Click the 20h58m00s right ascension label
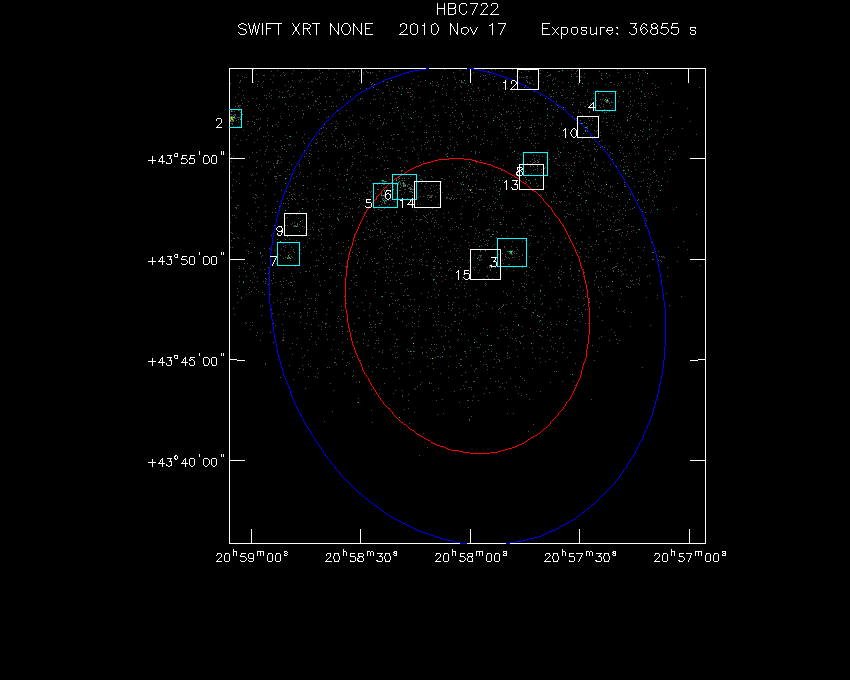The width and height of the screenshot is (850, 680). (471, 557)
